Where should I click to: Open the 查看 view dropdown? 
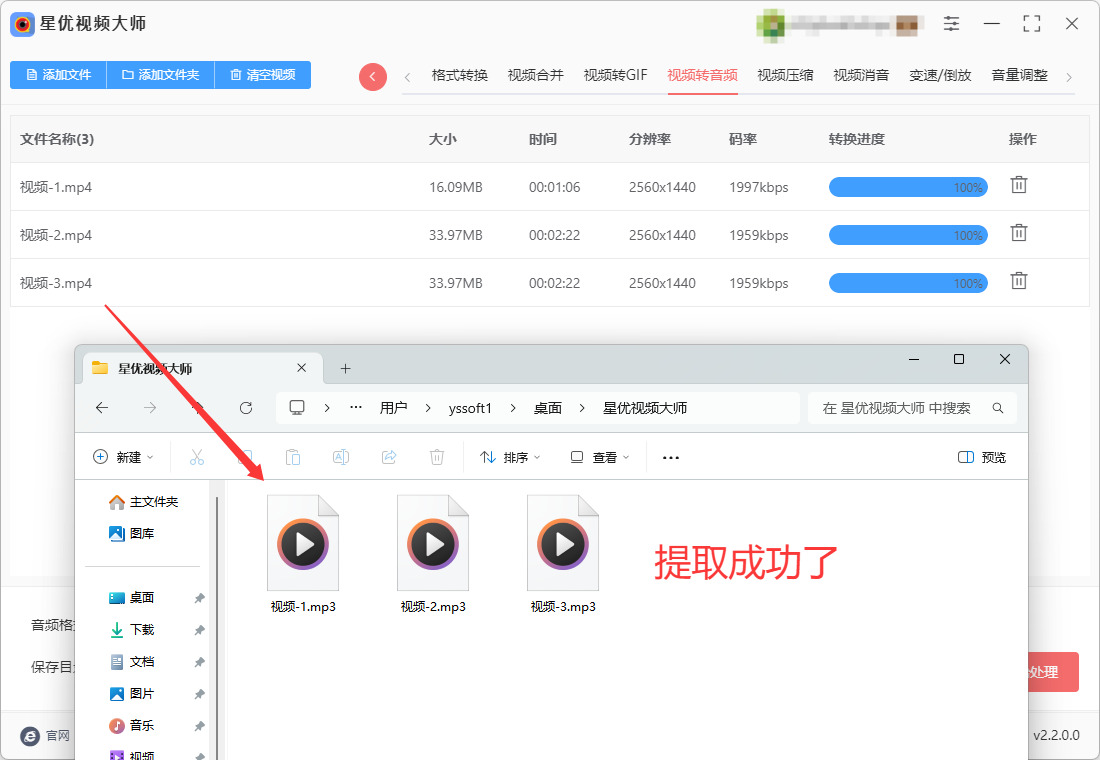coord(600,458)
